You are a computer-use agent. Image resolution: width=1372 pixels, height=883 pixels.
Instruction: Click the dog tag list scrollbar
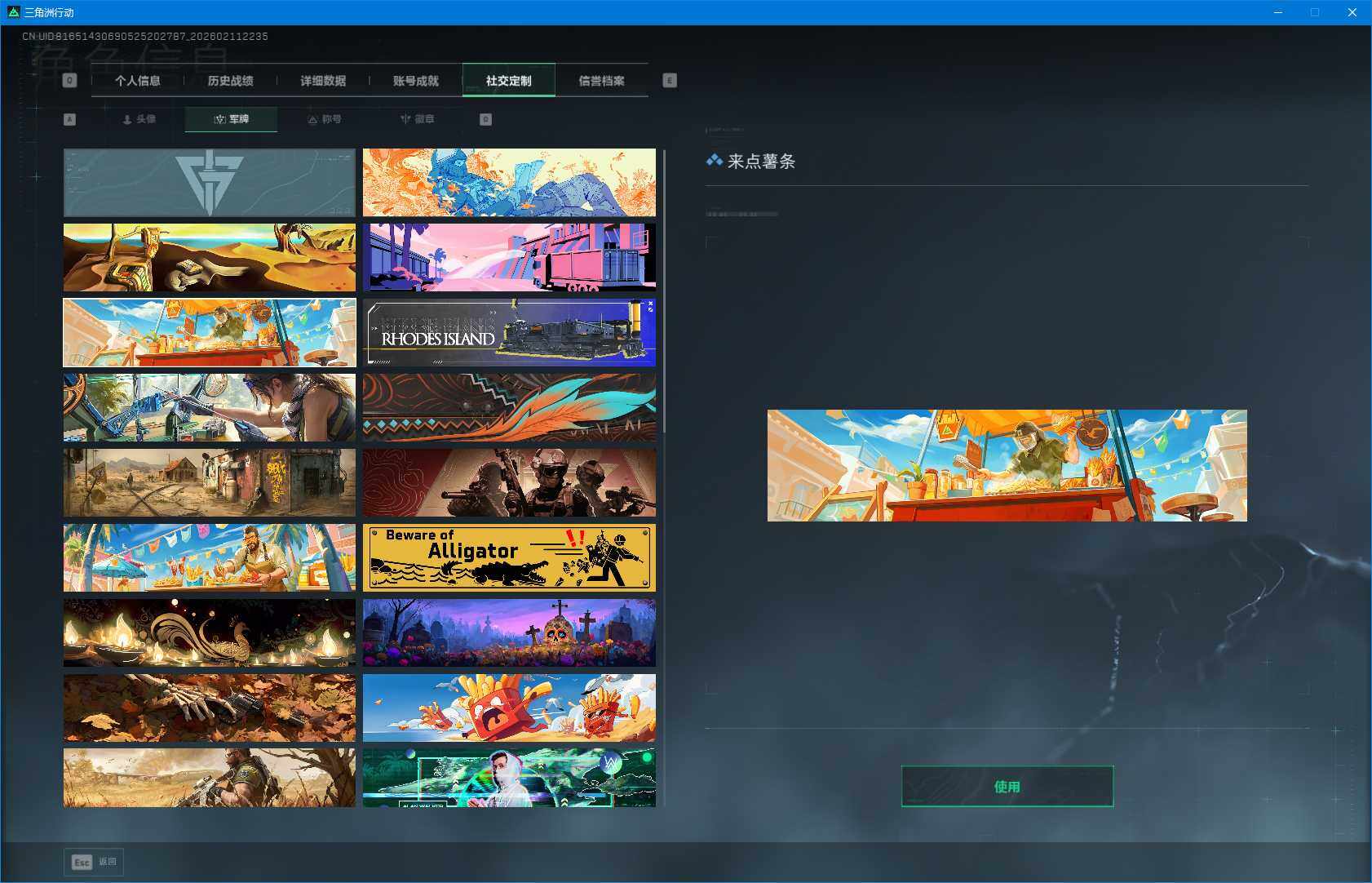coord(664,291)
